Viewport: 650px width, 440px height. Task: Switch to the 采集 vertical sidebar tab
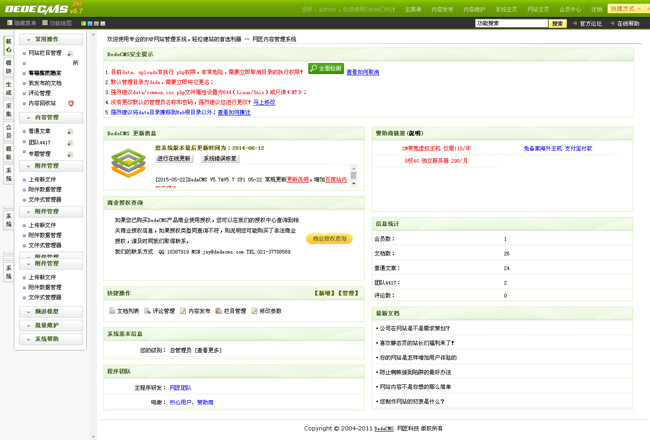tap(9, 110)
